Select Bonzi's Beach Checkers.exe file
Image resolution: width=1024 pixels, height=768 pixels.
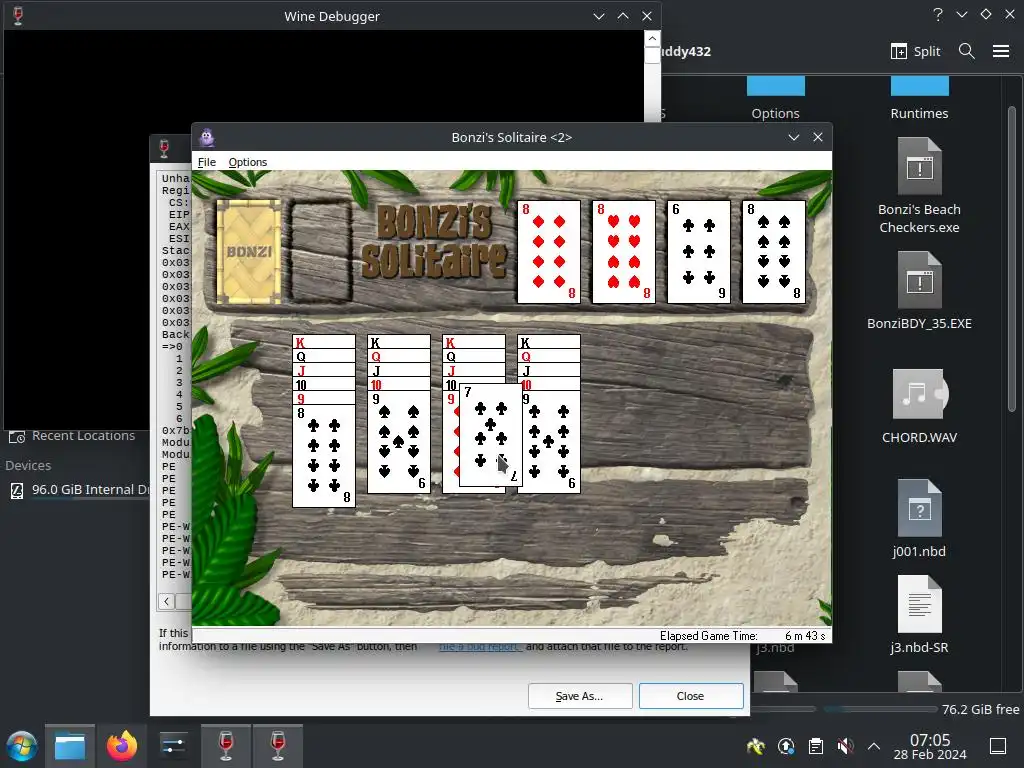coord(919,186)
